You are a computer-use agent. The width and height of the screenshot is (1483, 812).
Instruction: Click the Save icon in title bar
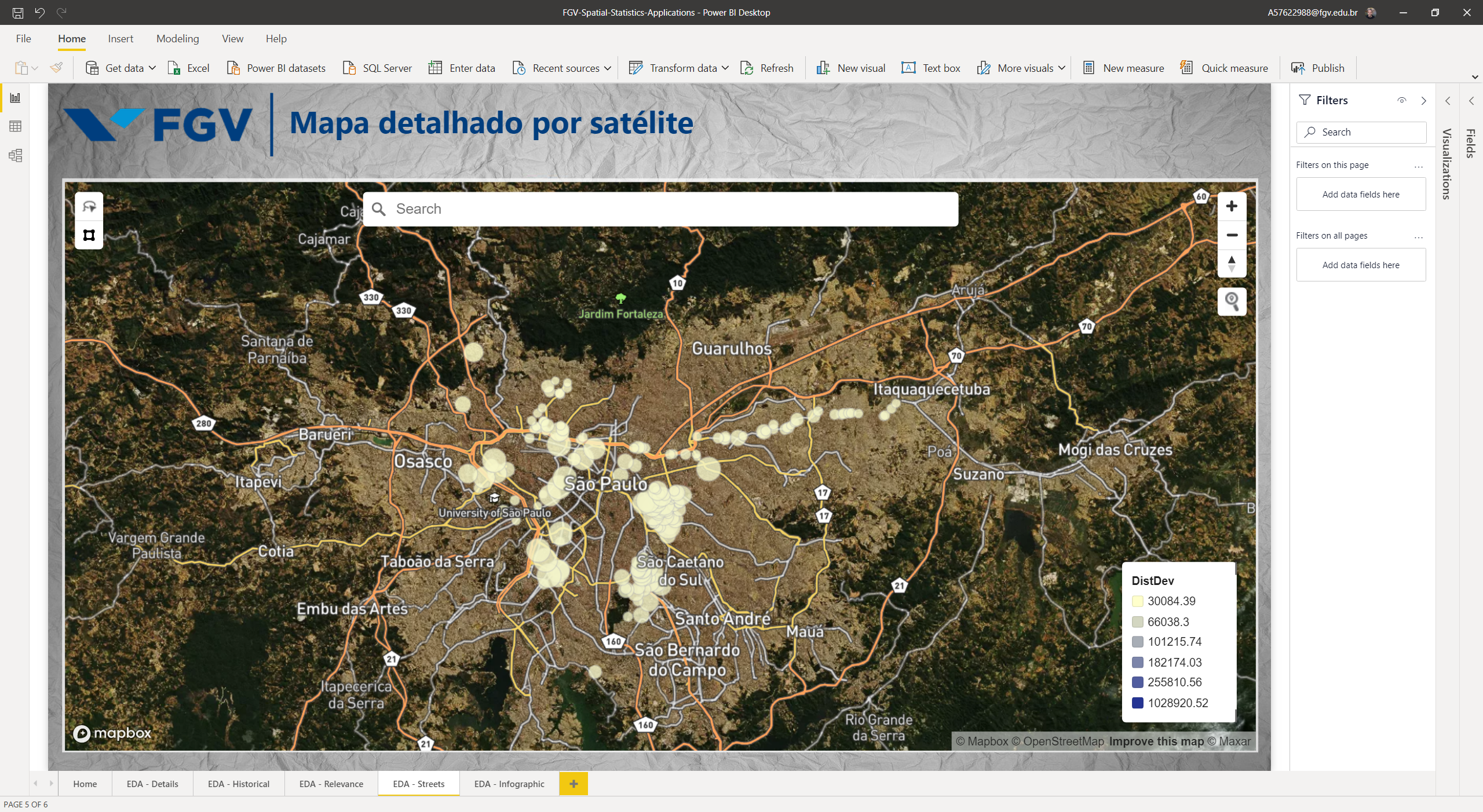pos(18,12)
